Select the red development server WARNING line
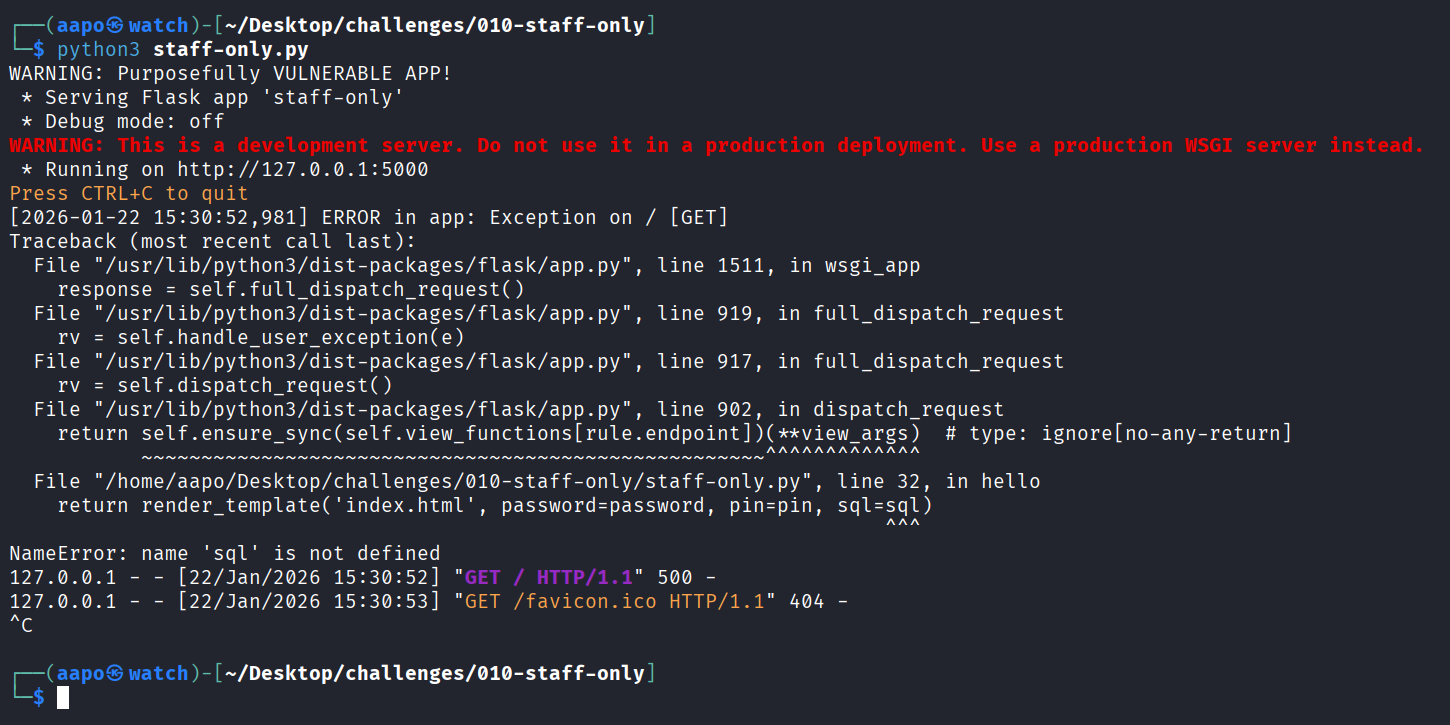Screen dimensions: 1450x725 (x=716, y=145)
